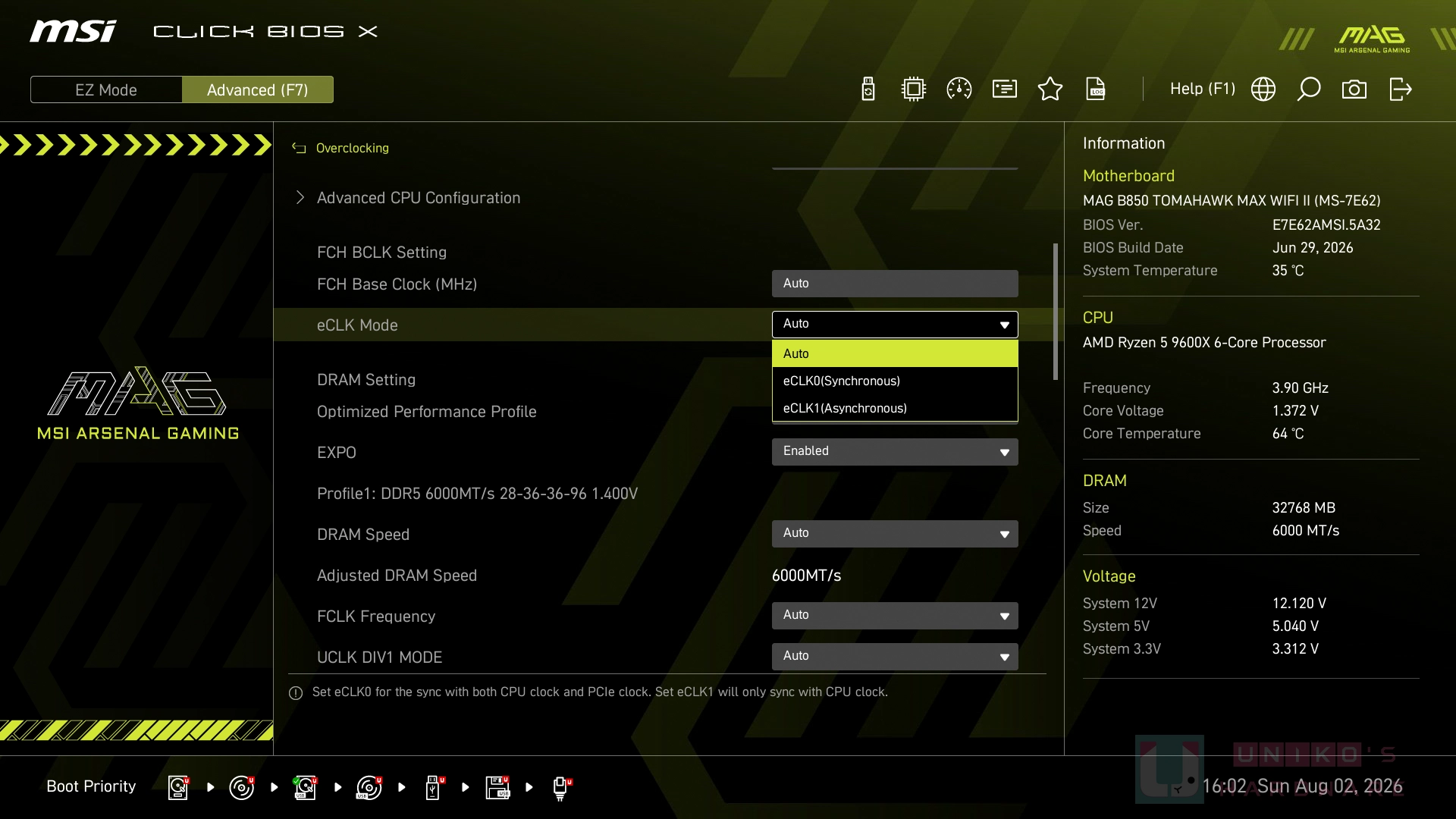1456x819 pixels.
Task: Open the EXPO dropdown
Action: (895, 452)
